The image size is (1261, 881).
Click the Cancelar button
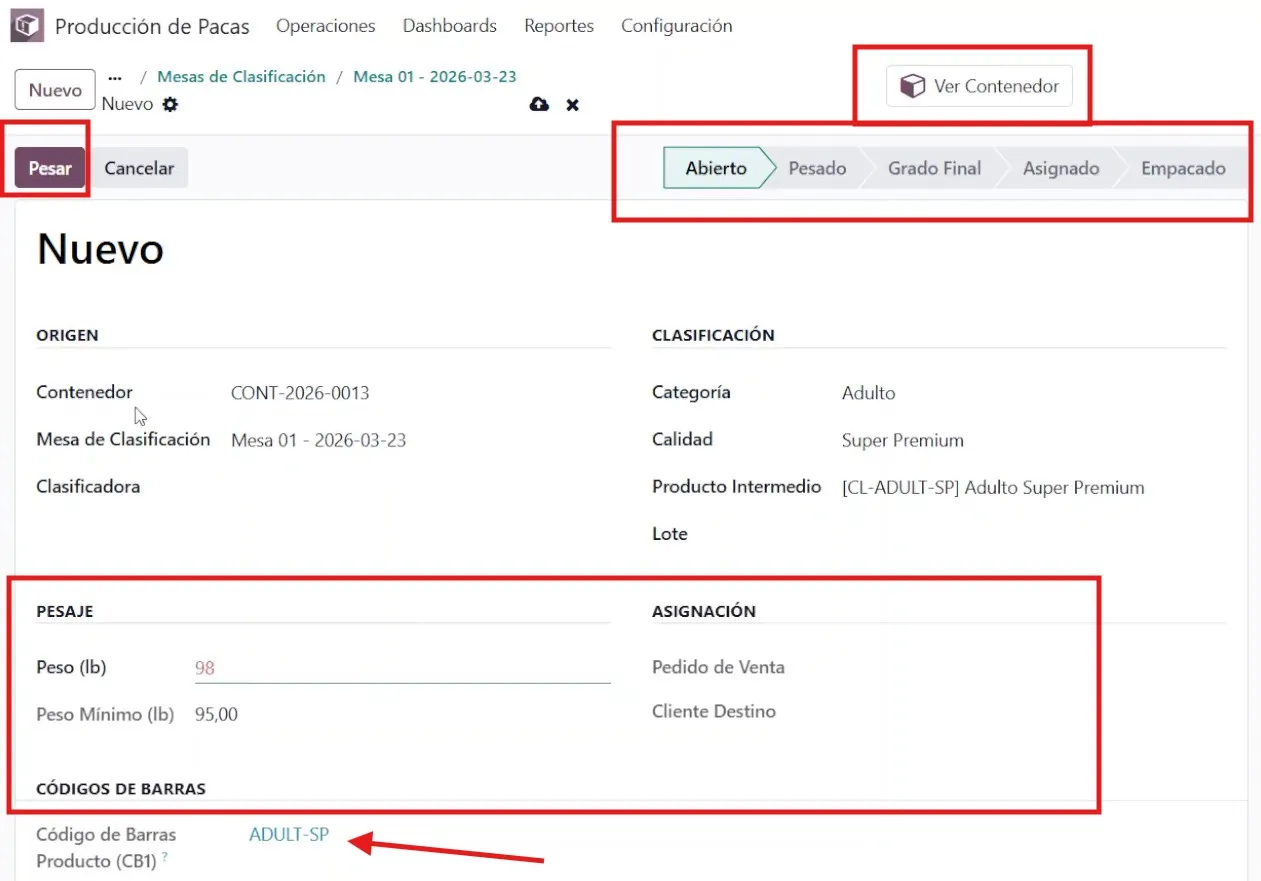[140, 168]
